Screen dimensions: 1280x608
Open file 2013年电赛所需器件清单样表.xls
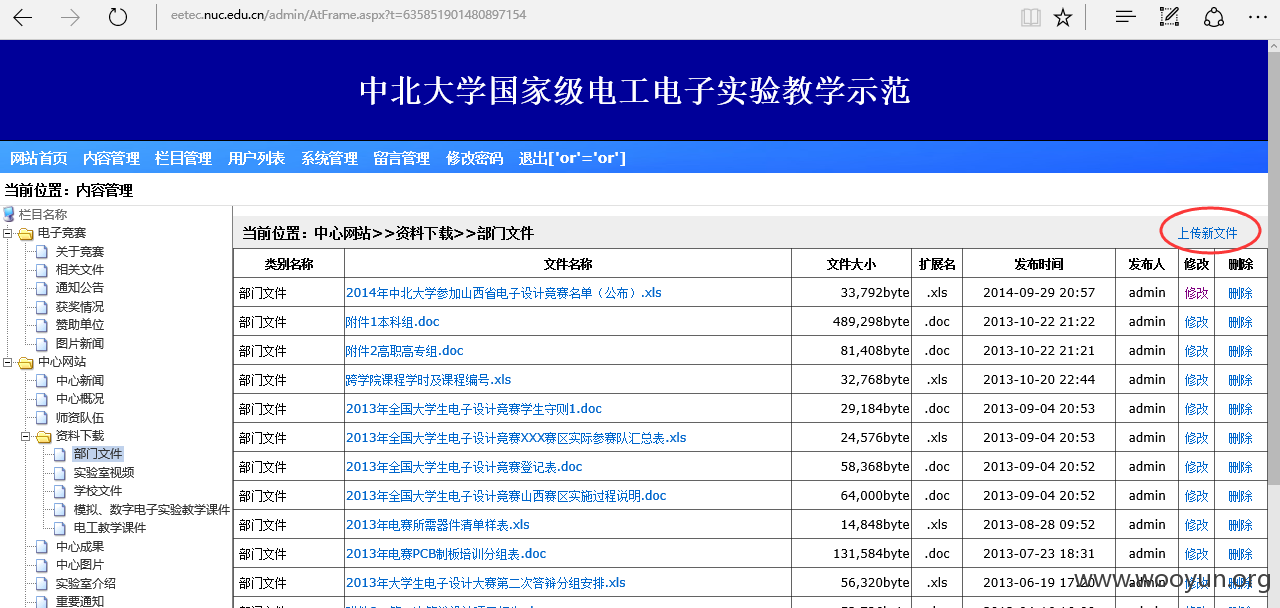pyautogui.click(x=438, y=525)
